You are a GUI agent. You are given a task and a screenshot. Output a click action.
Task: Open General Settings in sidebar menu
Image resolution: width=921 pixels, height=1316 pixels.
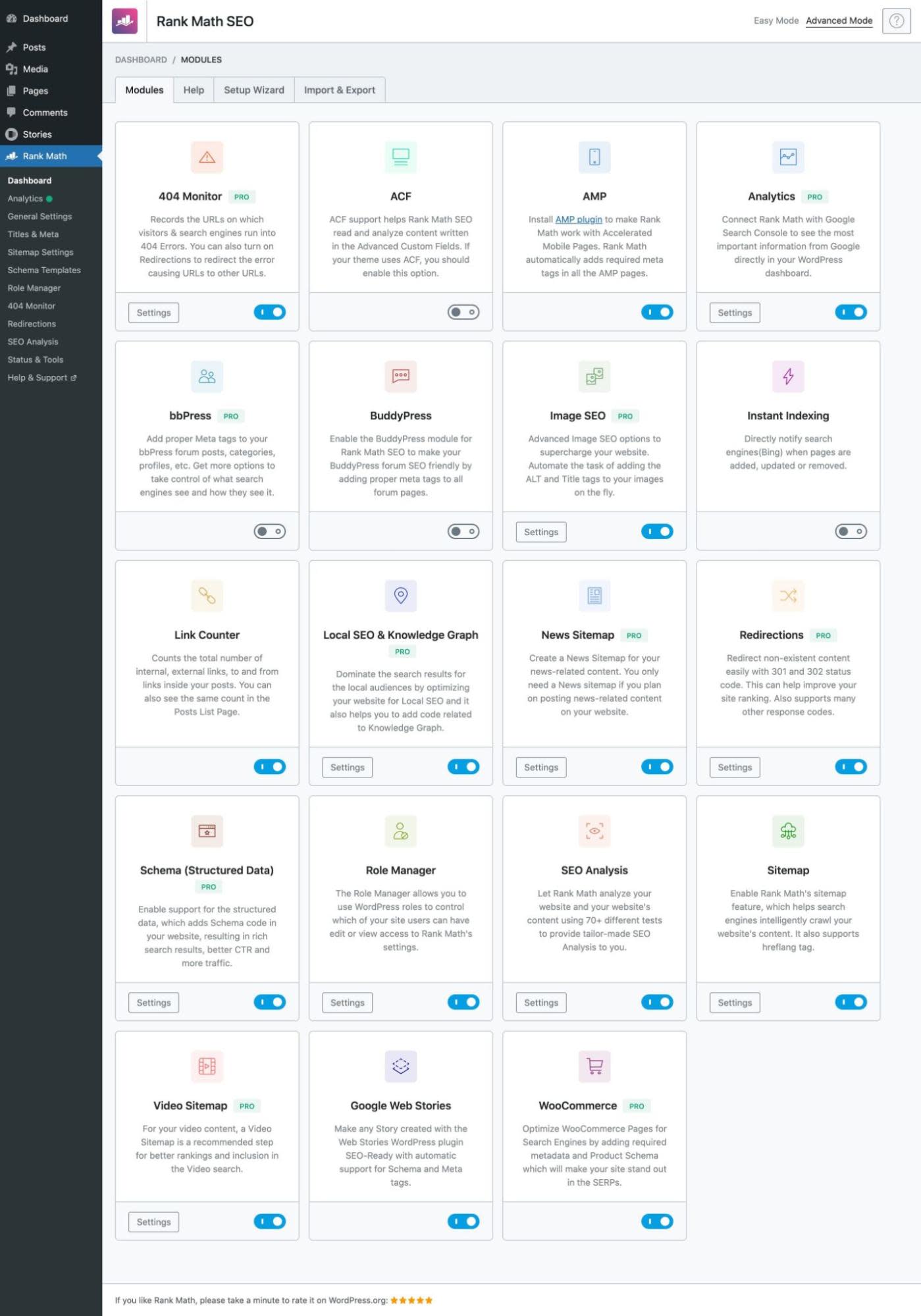pyautogui.click(x=39, y=217)
